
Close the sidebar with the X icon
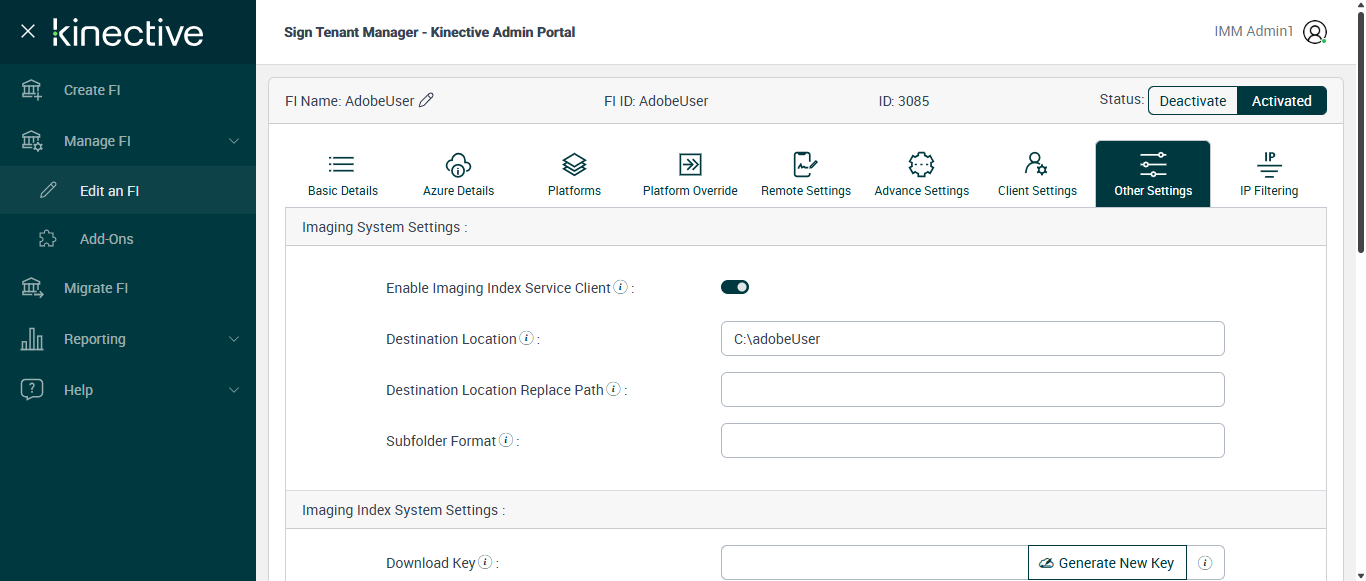[x=28, y=32]
